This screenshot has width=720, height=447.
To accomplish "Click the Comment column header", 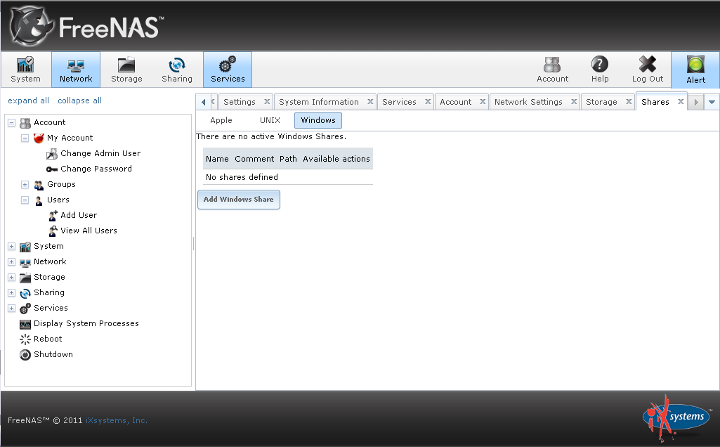I will pos(254,159).
